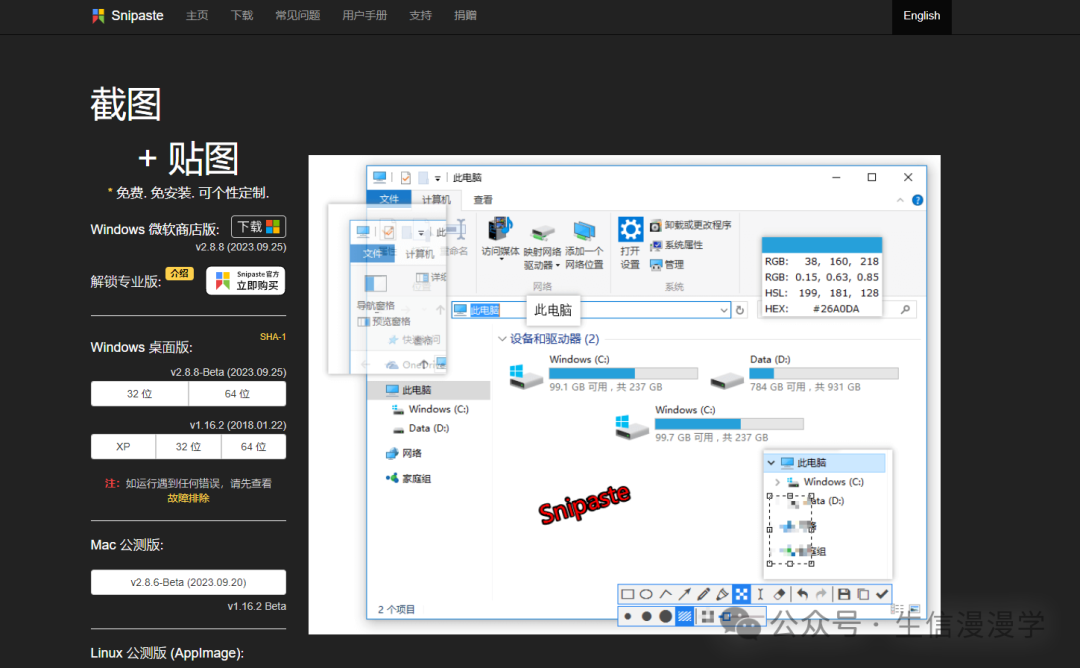Screen dimensions: 1080x668
Task: Open the address bar dropdown chevron
Action: pyautogui.click(x=723, y=310)
